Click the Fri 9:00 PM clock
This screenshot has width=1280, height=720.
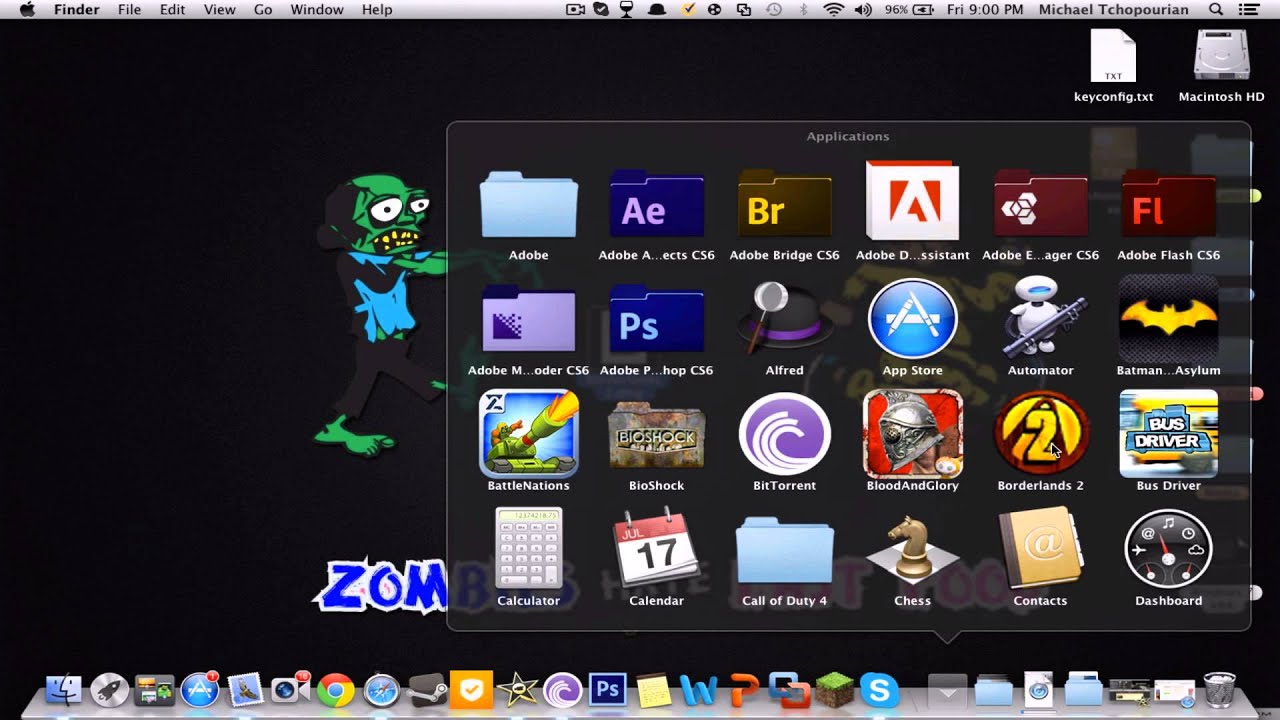(x=983, y=10)
